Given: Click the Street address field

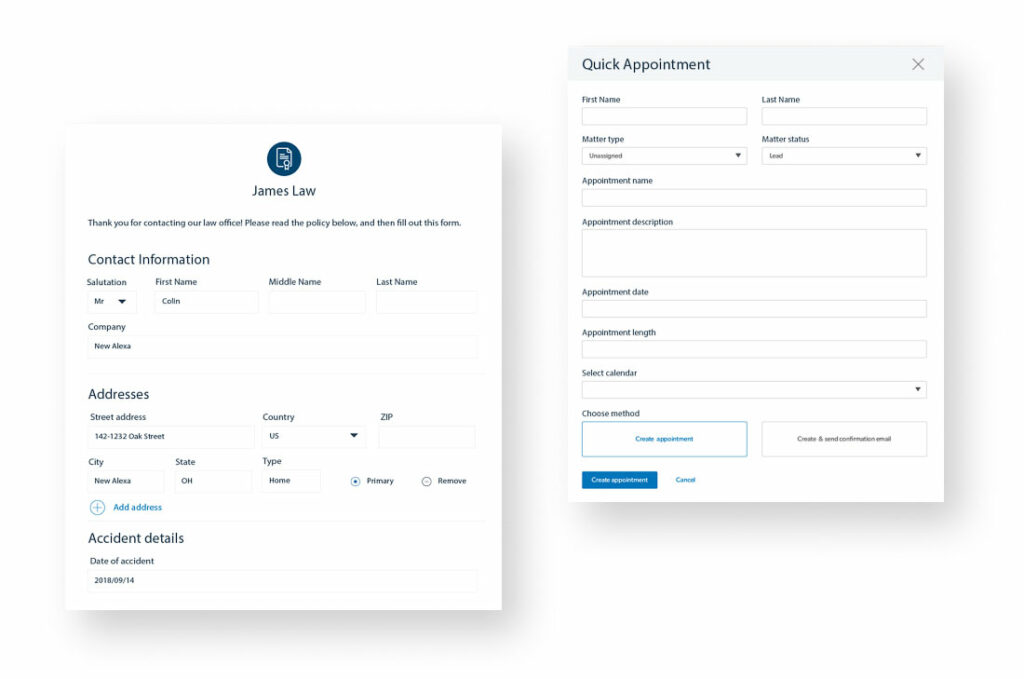Looking at the screenshot, I should (x=171, y=437).
